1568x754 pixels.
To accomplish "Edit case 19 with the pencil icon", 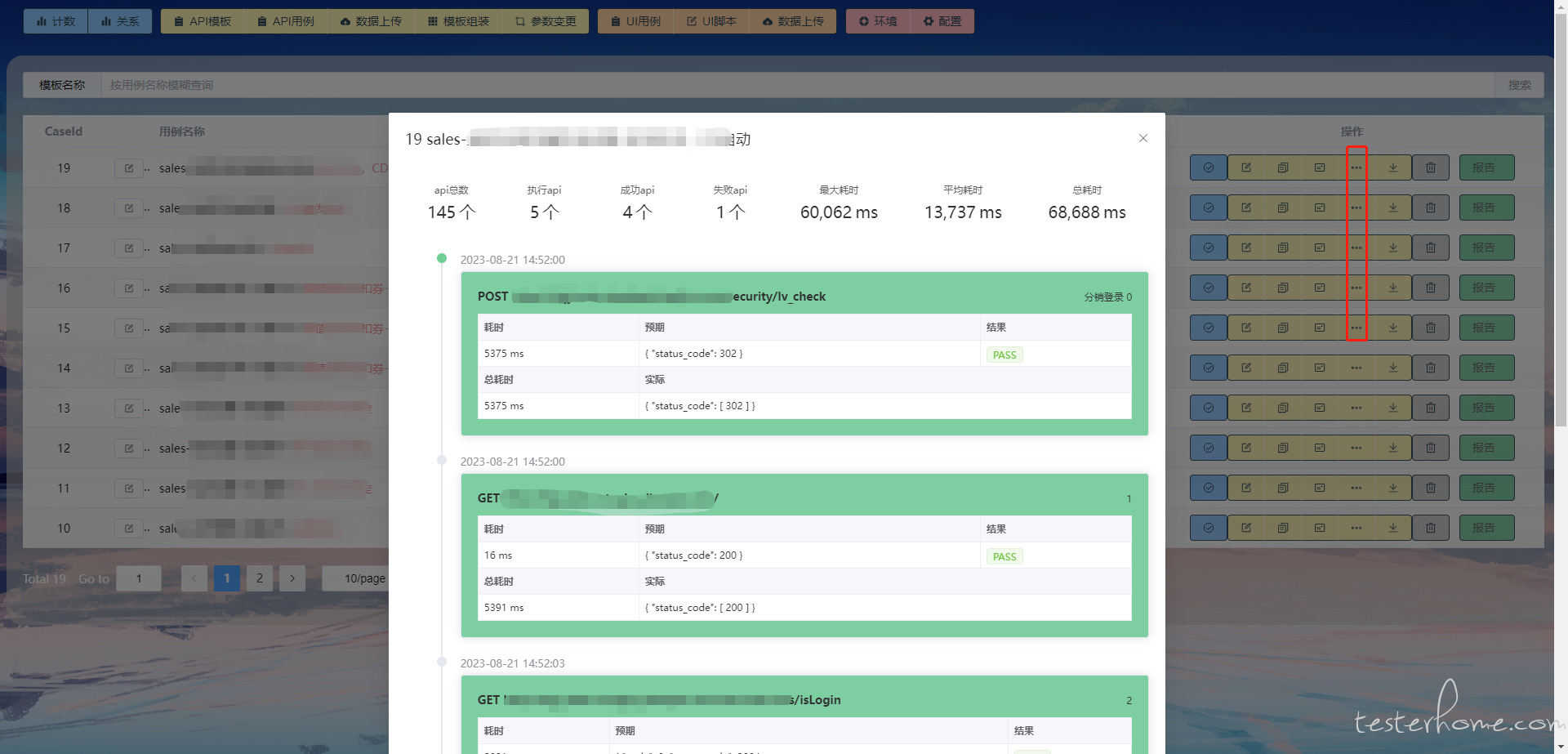I will pyautogui.click(x=1246, y=167).
